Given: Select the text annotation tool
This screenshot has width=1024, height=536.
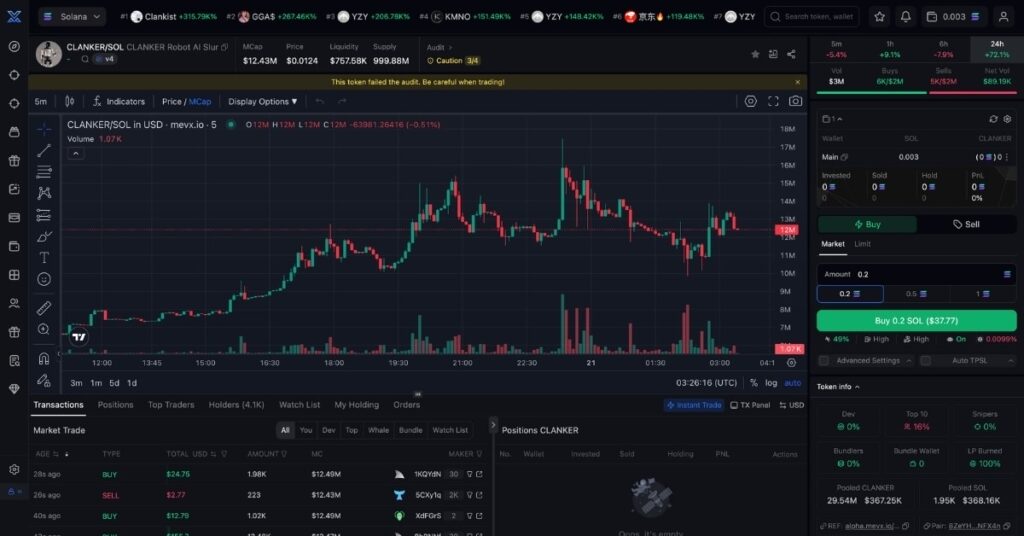Looking at the screenshot, I should click(44, 258).
